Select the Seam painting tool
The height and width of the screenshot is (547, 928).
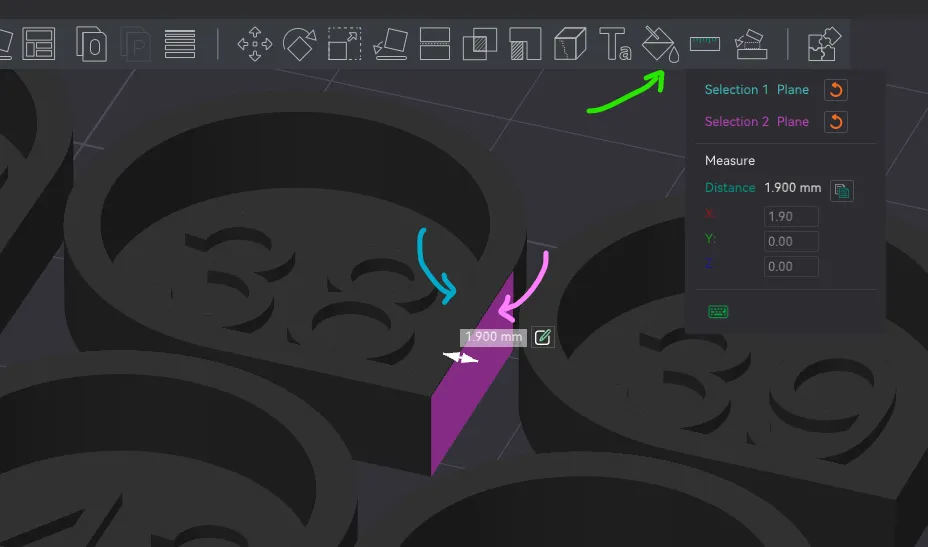pyautogui.click(x=570, y=44)
